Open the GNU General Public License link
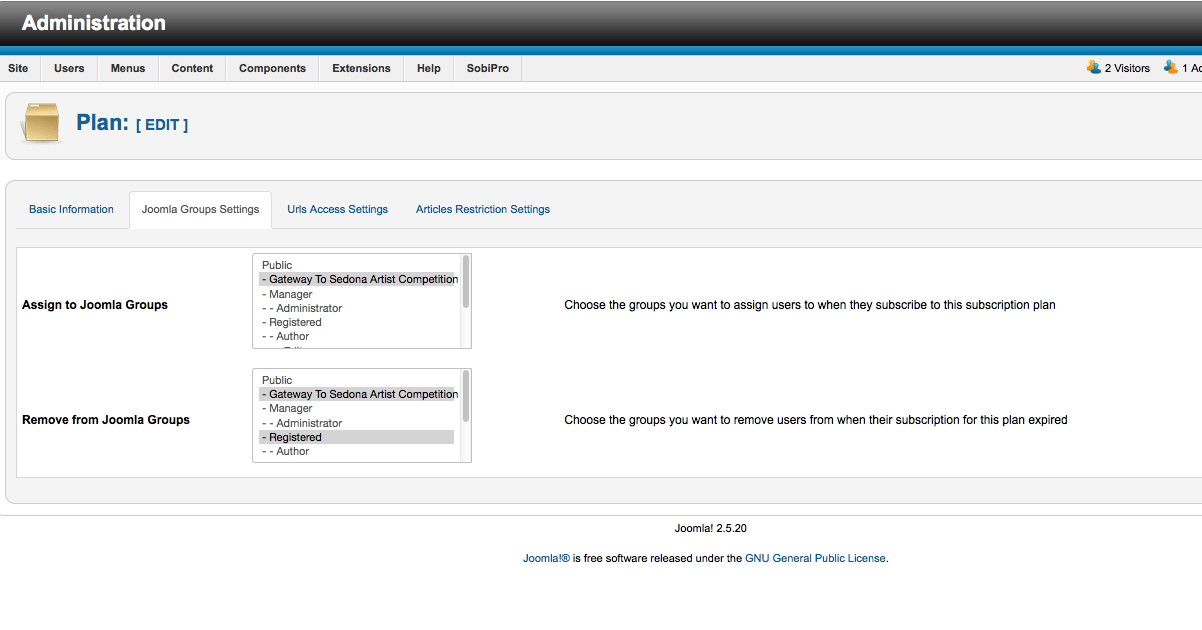1202x630 pixels. (815, 558)
